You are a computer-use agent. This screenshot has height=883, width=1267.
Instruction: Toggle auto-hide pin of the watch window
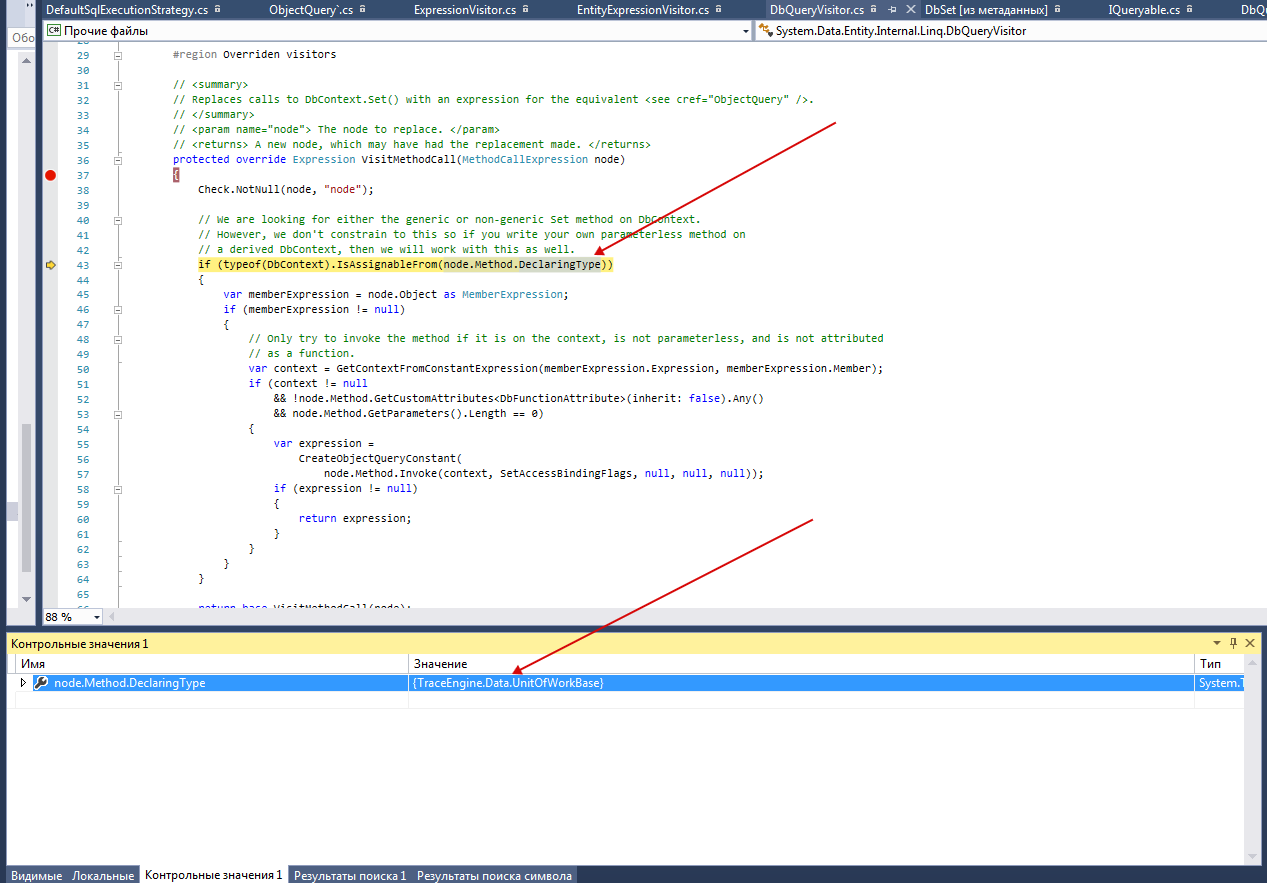[x=1233, y=643]
